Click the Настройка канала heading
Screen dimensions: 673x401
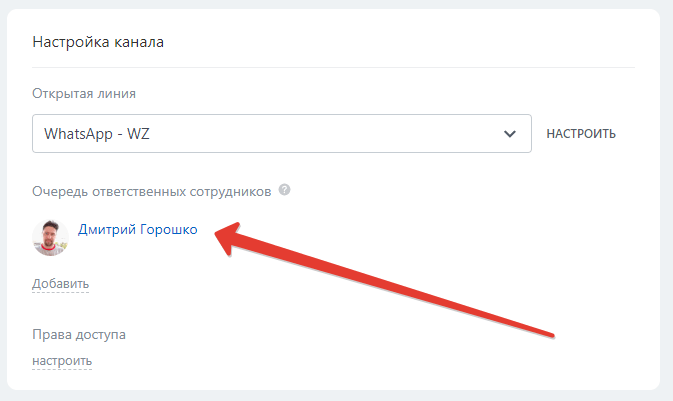[98, 42]
